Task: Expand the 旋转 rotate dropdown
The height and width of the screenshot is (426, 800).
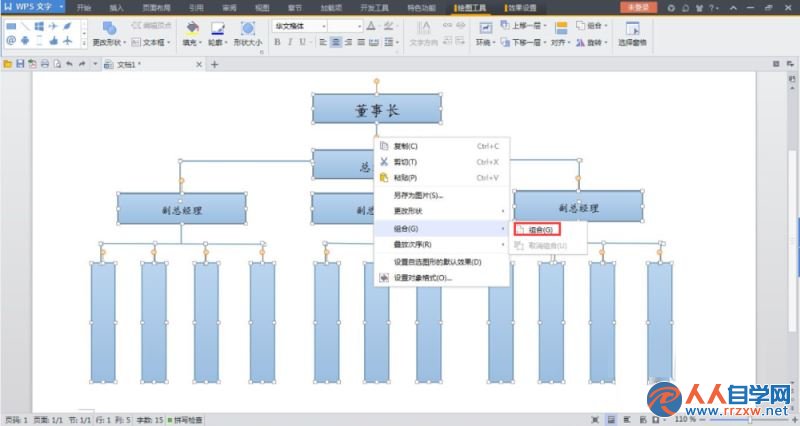Action: 606,43
